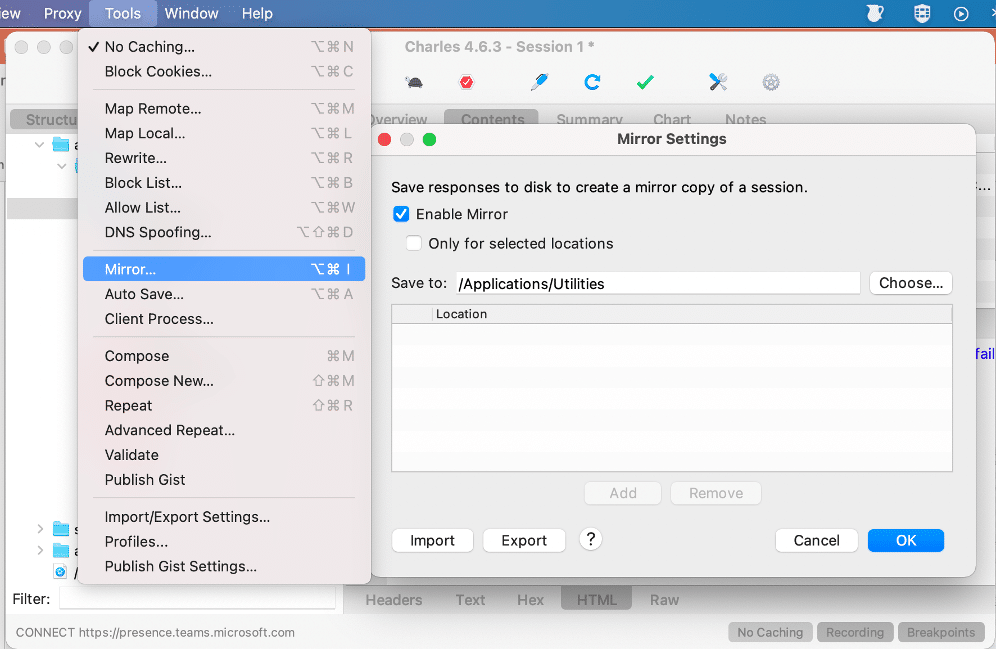
Task: Expand the folder starting with 's'
Action: [x=40, y=528]
